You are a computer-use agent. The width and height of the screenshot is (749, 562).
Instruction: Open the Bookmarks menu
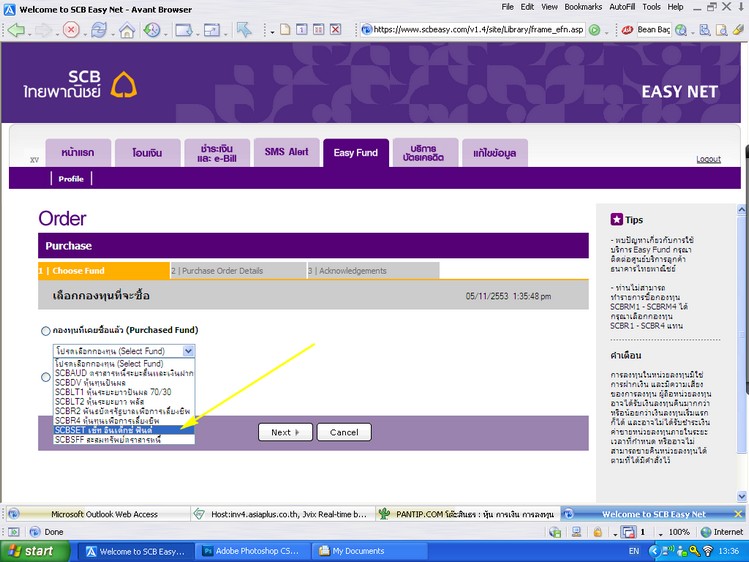pos(583,7)
